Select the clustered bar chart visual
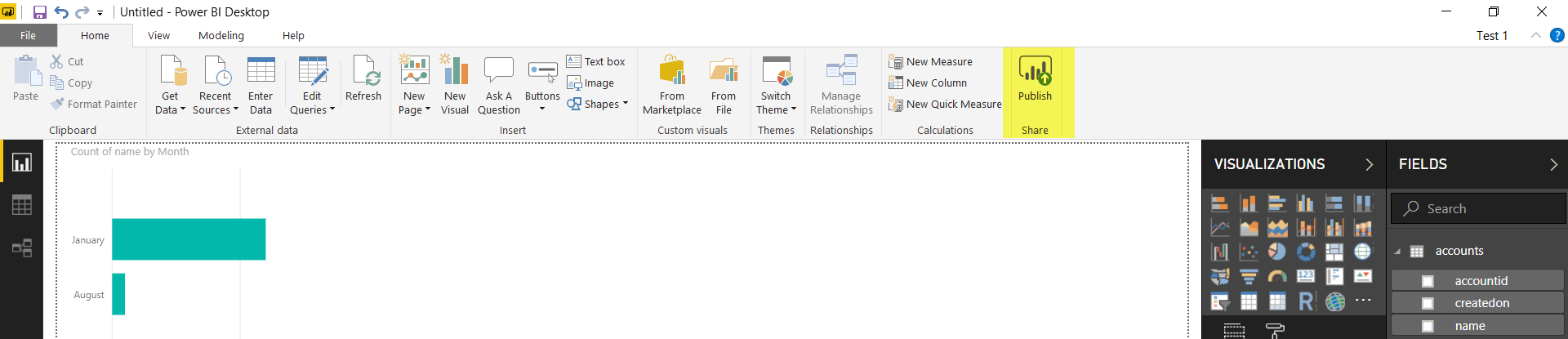 1277,203
